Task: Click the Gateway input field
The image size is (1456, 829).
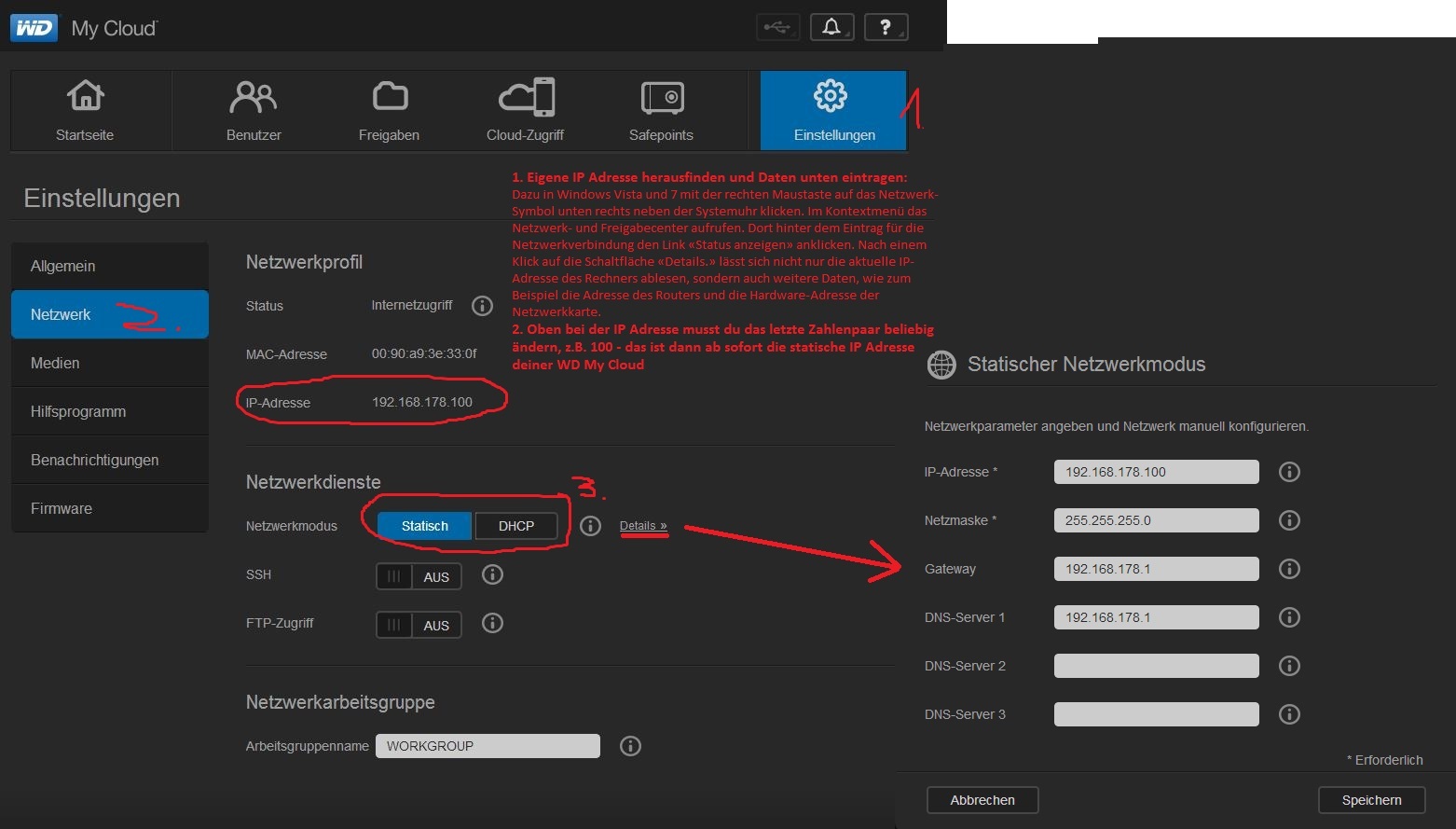Action: pyautogui.click(x=1156, y=569)
